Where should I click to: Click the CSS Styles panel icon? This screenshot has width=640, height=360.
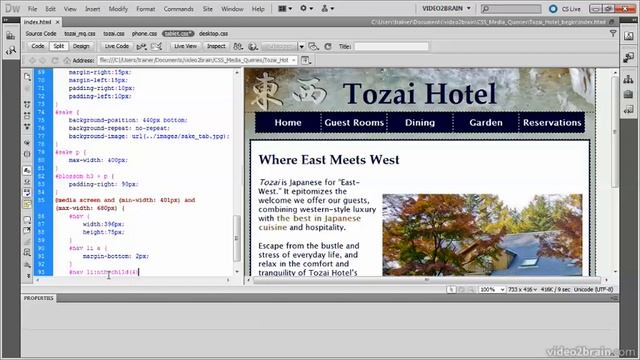pos(629,36)
